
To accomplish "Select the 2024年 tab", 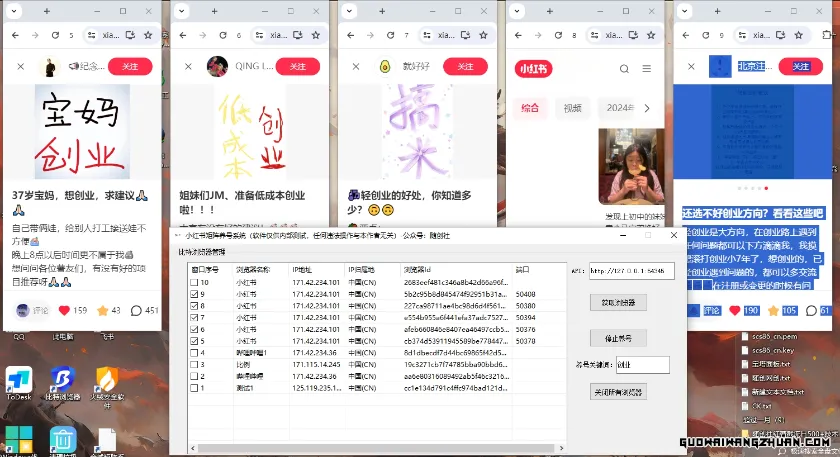I will pos(619,108).
